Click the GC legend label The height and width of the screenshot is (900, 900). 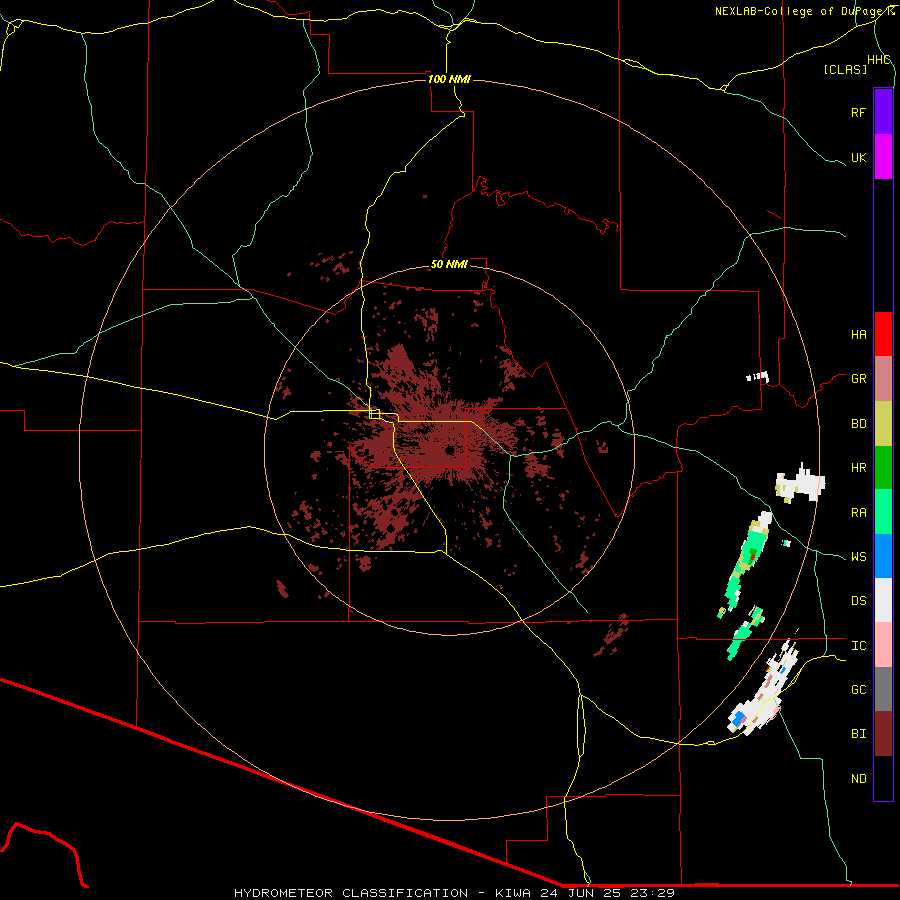tap(859, 690)
